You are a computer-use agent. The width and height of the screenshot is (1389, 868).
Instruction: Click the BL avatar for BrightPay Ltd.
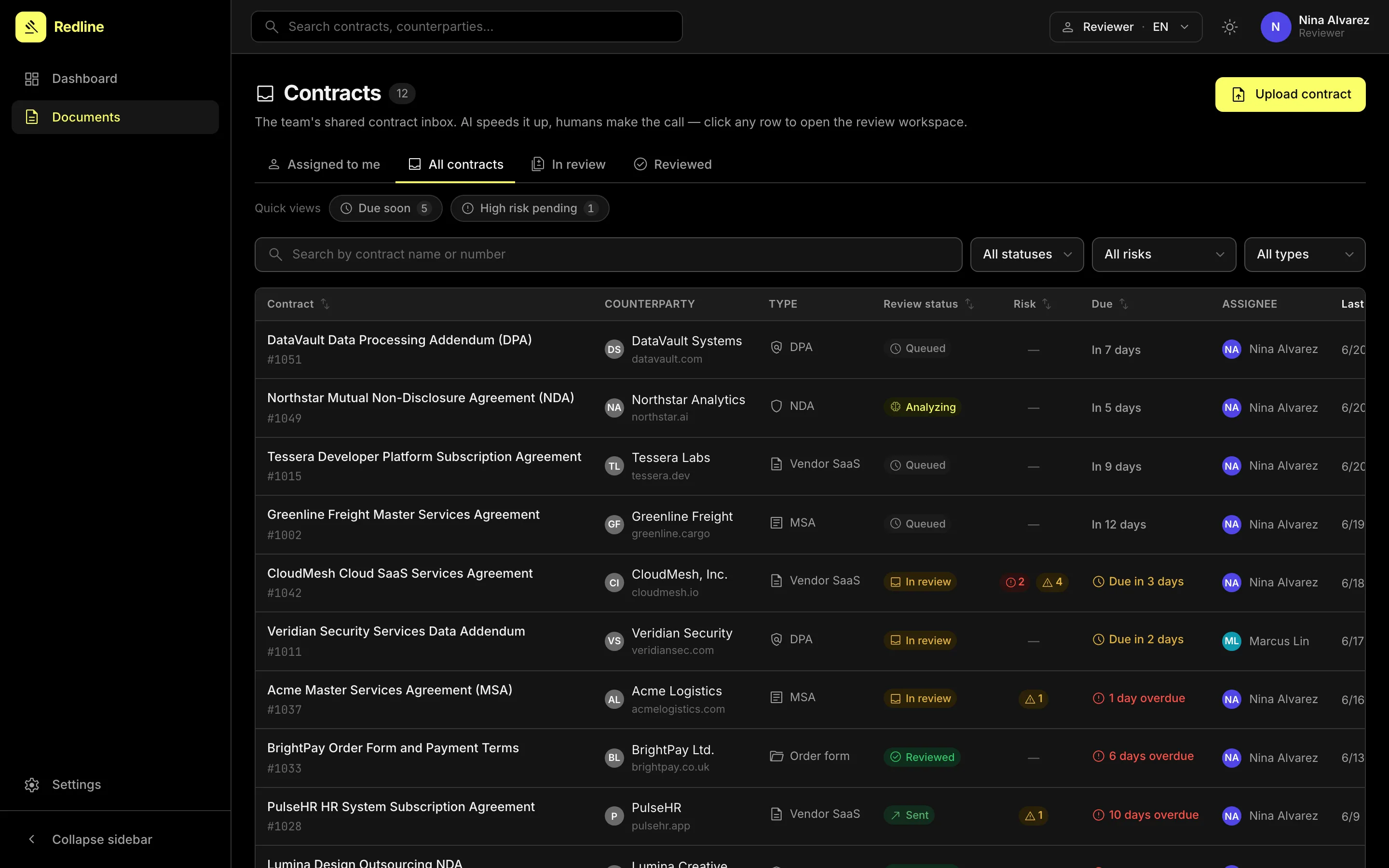tap(614, 757)
